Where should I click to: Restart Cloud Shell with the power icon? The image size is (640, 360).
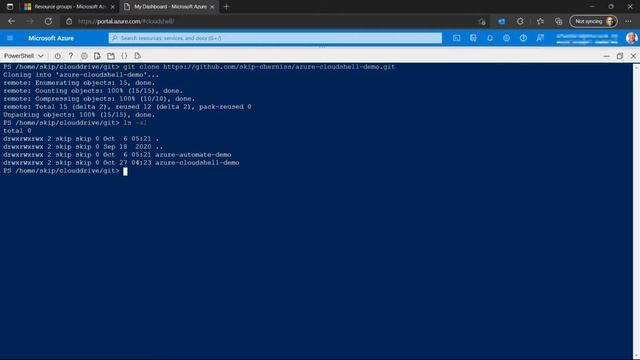58,56
